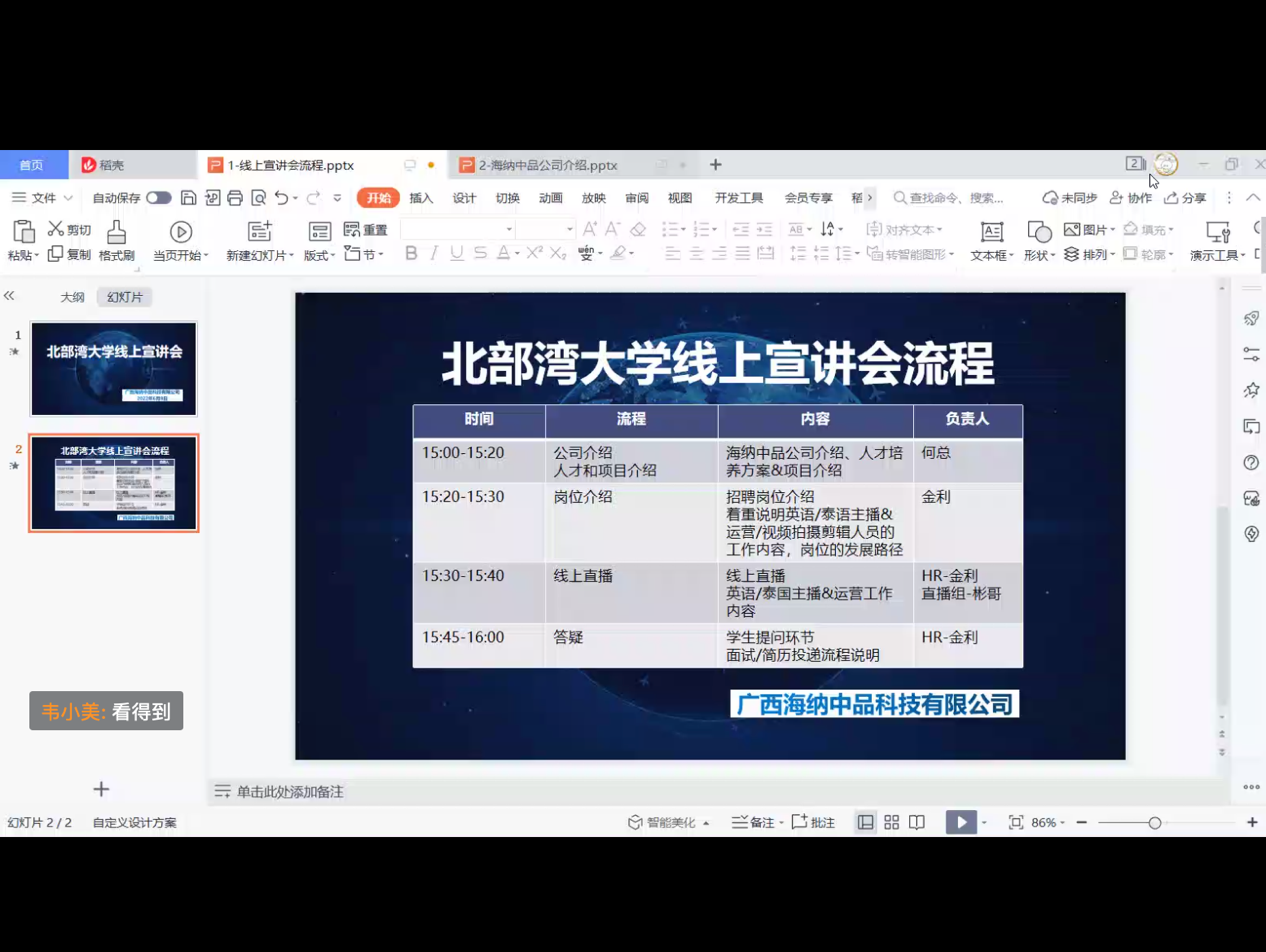This screenshot has height=952, width=1266.
Task: Switch to 2-海纳中品公司介绍.pptx document tab
Action: [x=548, y=165]
